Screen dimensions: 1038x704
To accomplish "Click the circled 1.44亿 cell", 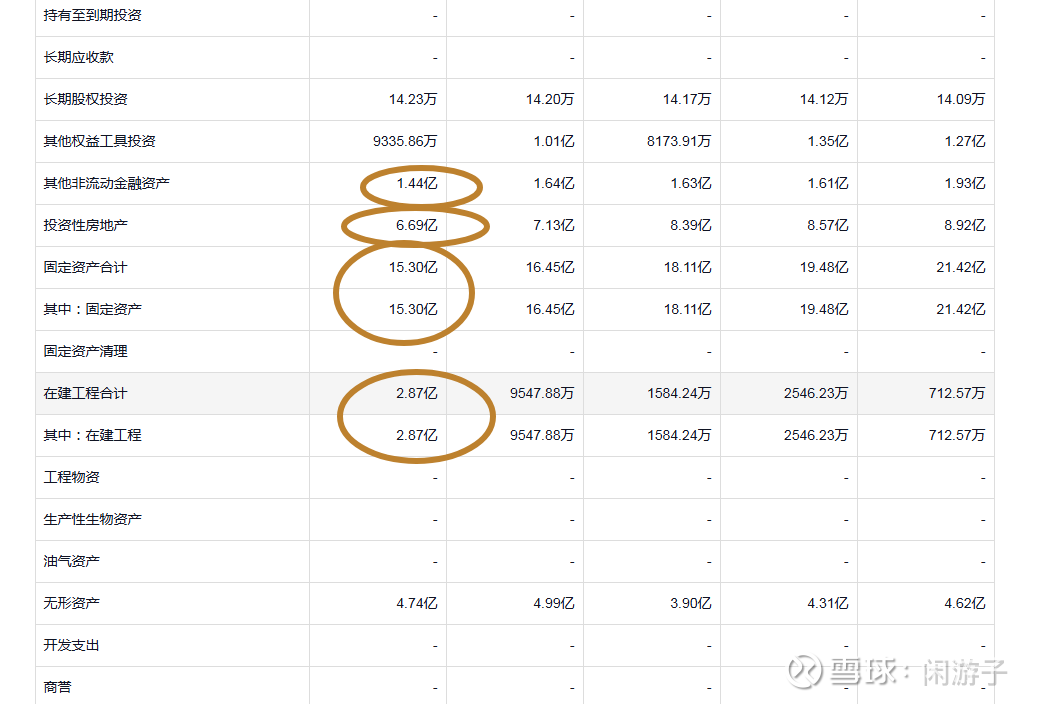I will (417, 184).
